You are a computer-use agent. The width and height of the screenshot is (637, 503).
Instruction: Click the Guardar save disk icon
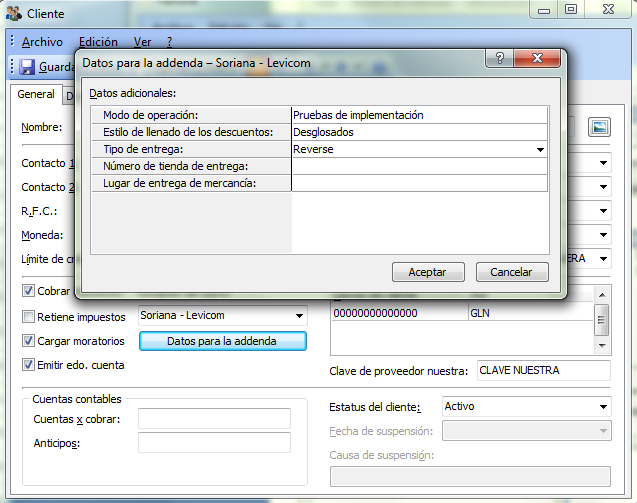click(27, 67)
